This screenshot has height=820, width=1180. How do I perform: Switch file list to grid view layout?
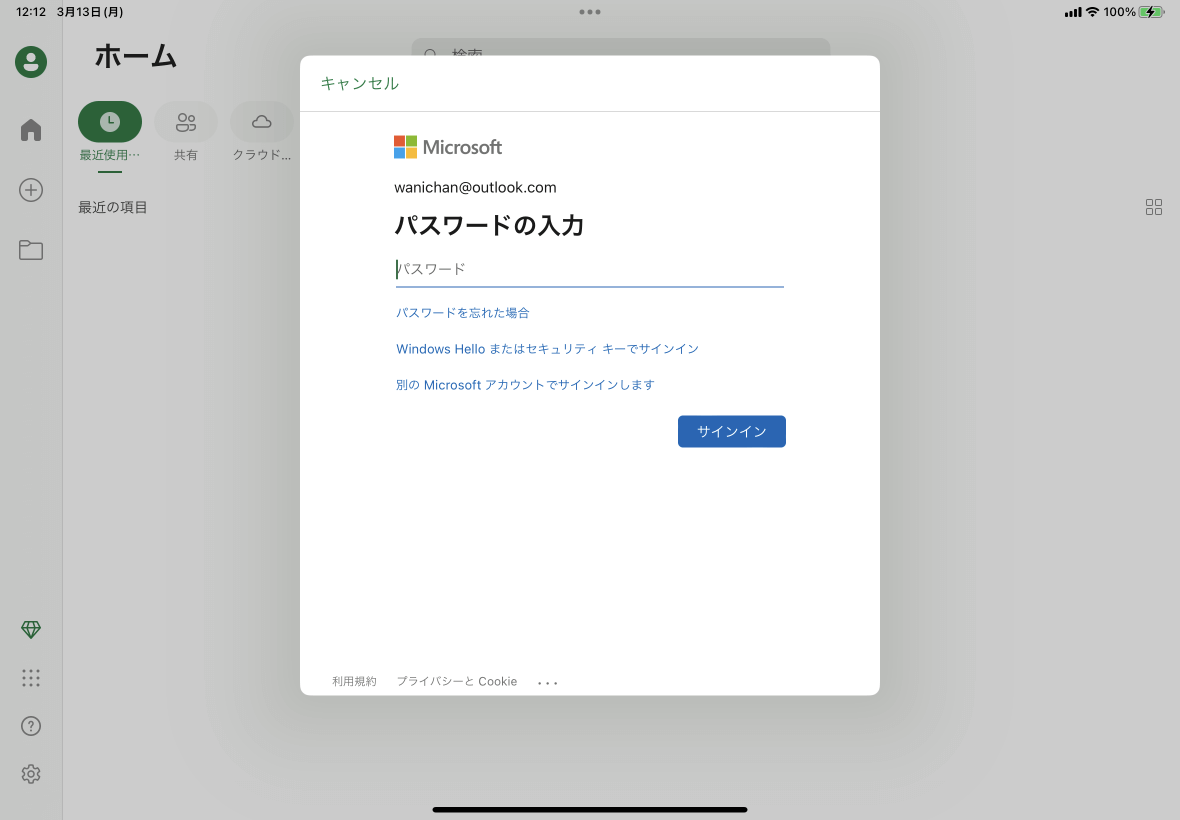(1153, 207)
